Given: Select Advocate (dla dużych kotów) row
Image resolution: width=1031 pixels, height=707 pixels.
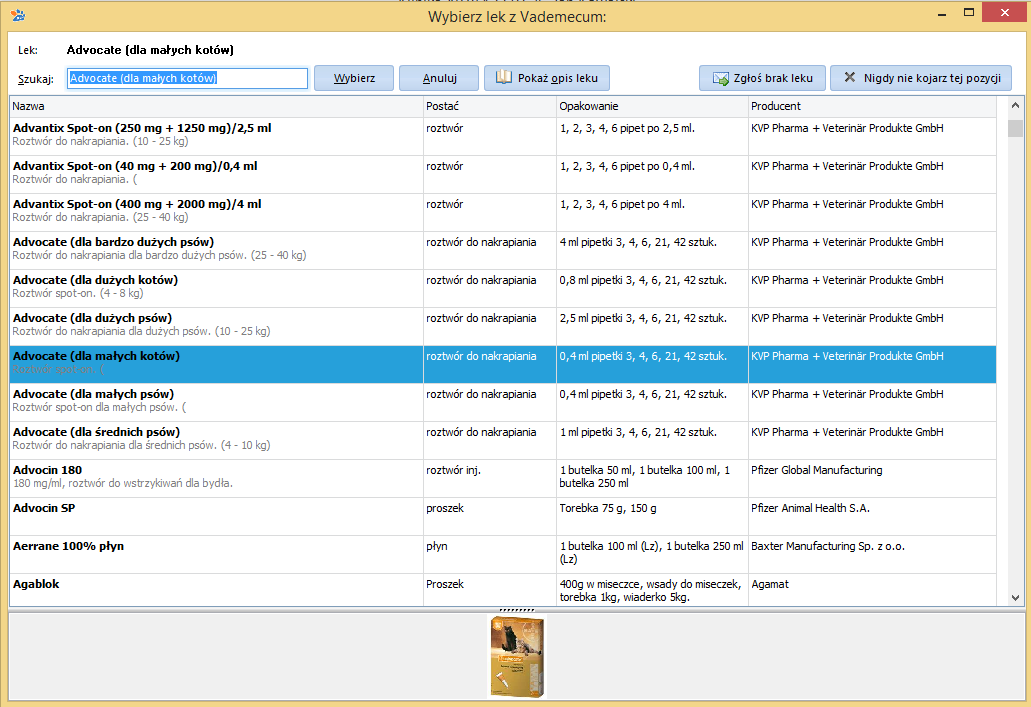Looking at the screenshot, I should click(503, 288).
